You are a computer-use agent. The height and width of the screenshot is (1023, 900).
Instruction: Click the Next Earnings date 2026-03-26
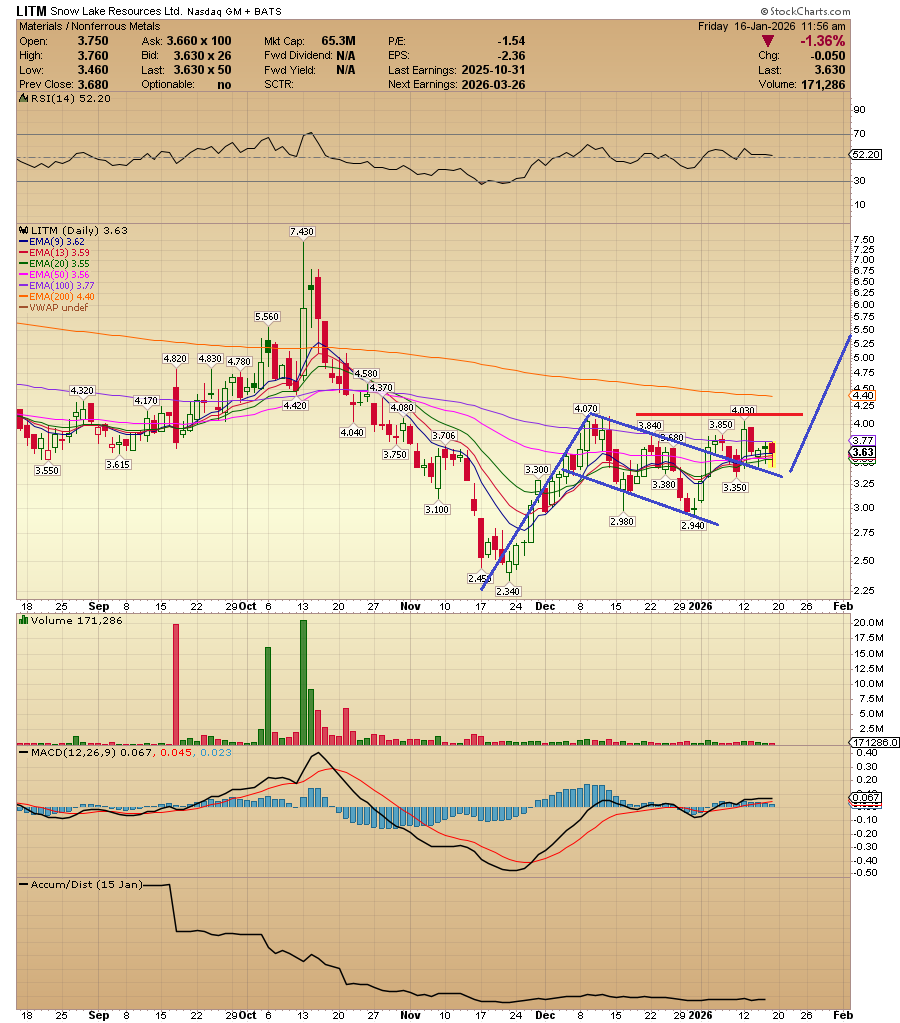493,85
